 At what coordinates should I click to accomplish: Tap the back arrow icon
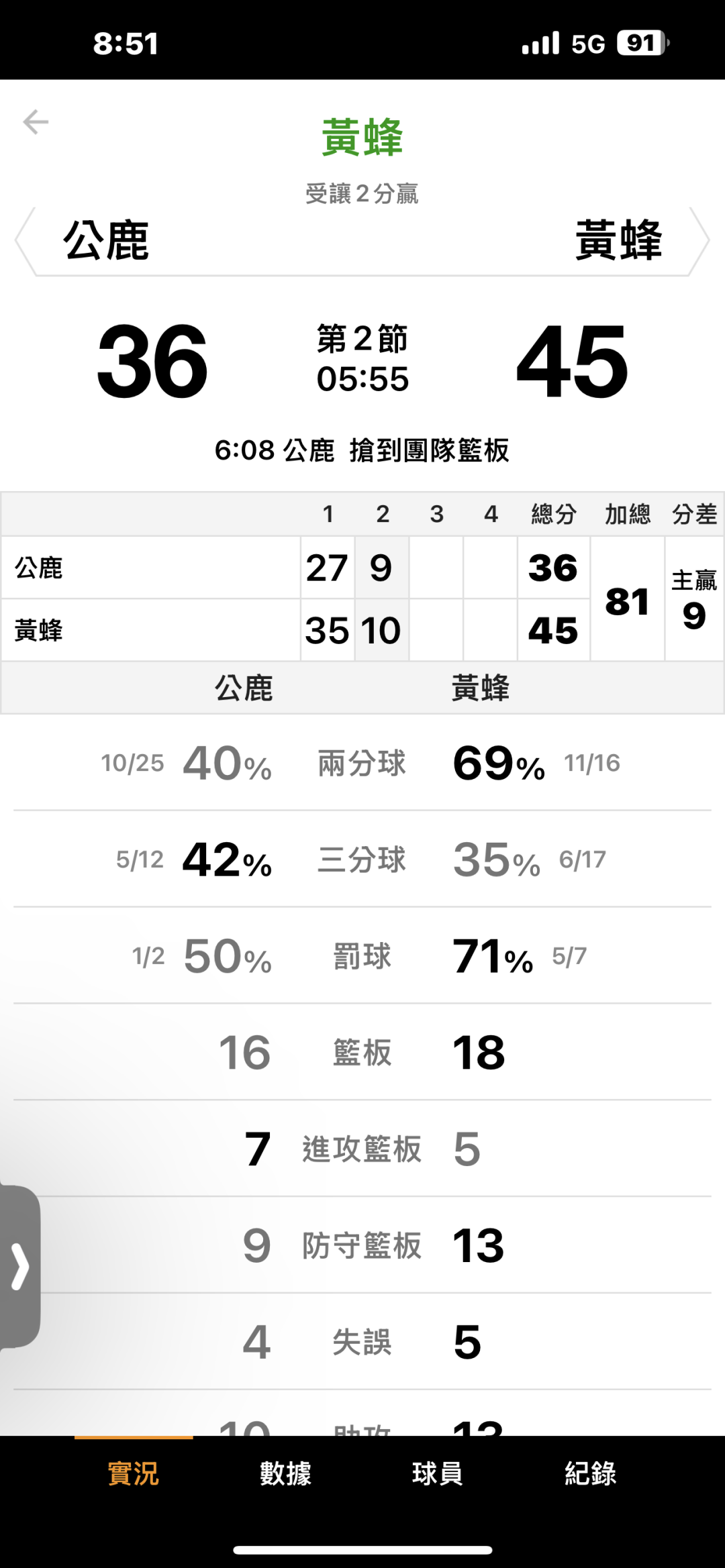[x=36, y=122]
